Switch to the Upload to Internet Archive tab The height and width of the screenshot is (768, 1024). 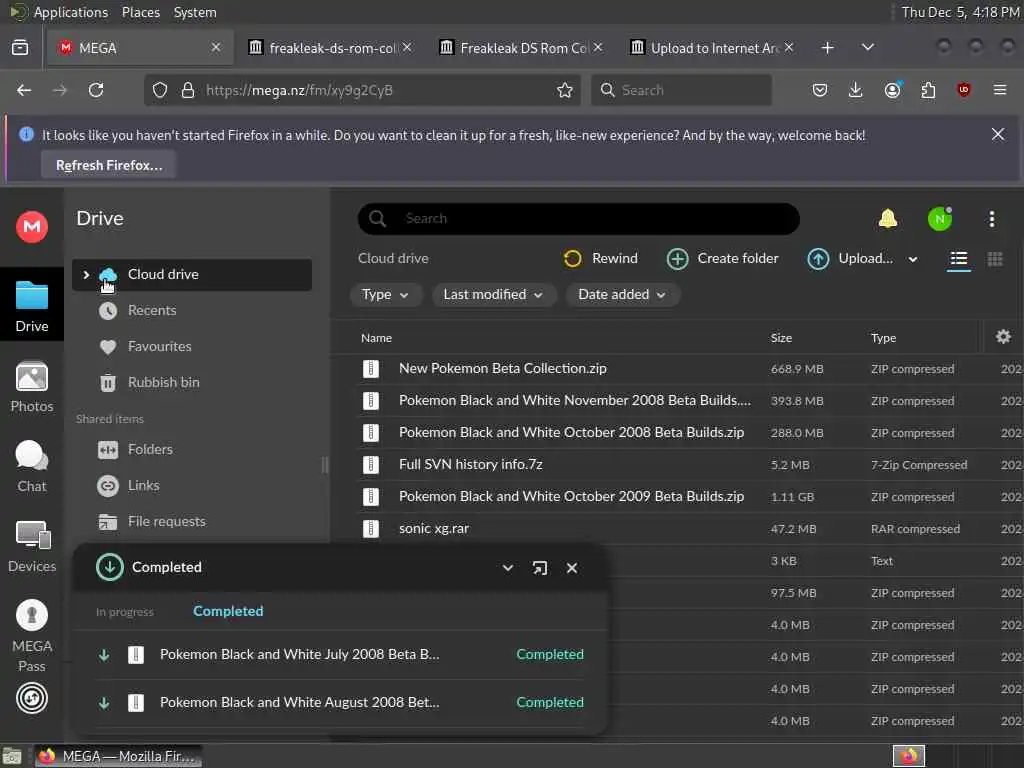712,48
